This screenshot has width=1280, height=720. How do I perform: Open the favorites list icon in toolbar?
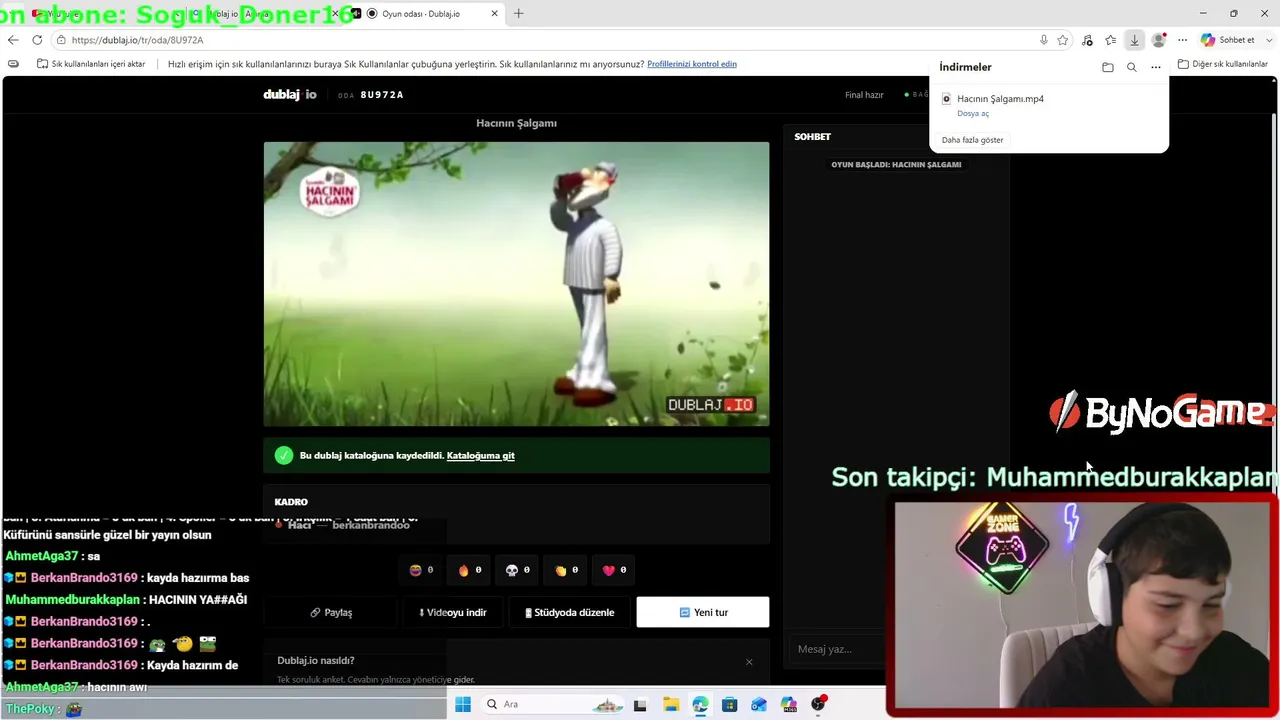(1110, 40)
